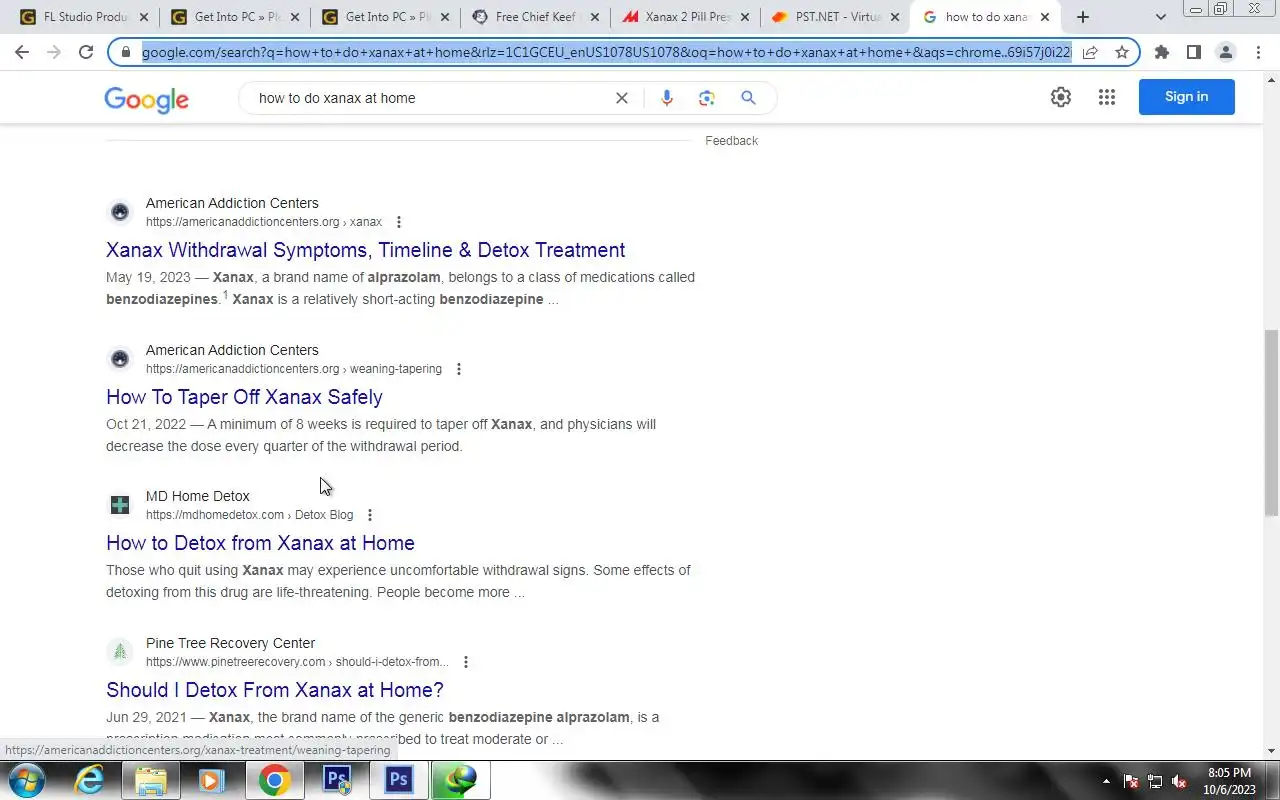Click the address bar URL

[x=606, y=52]
